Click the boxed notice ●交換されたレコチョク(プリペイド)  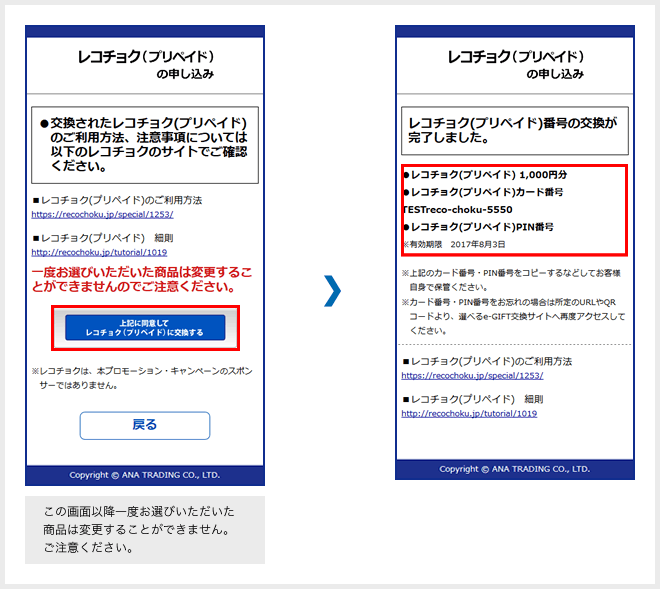coord(145,145)
